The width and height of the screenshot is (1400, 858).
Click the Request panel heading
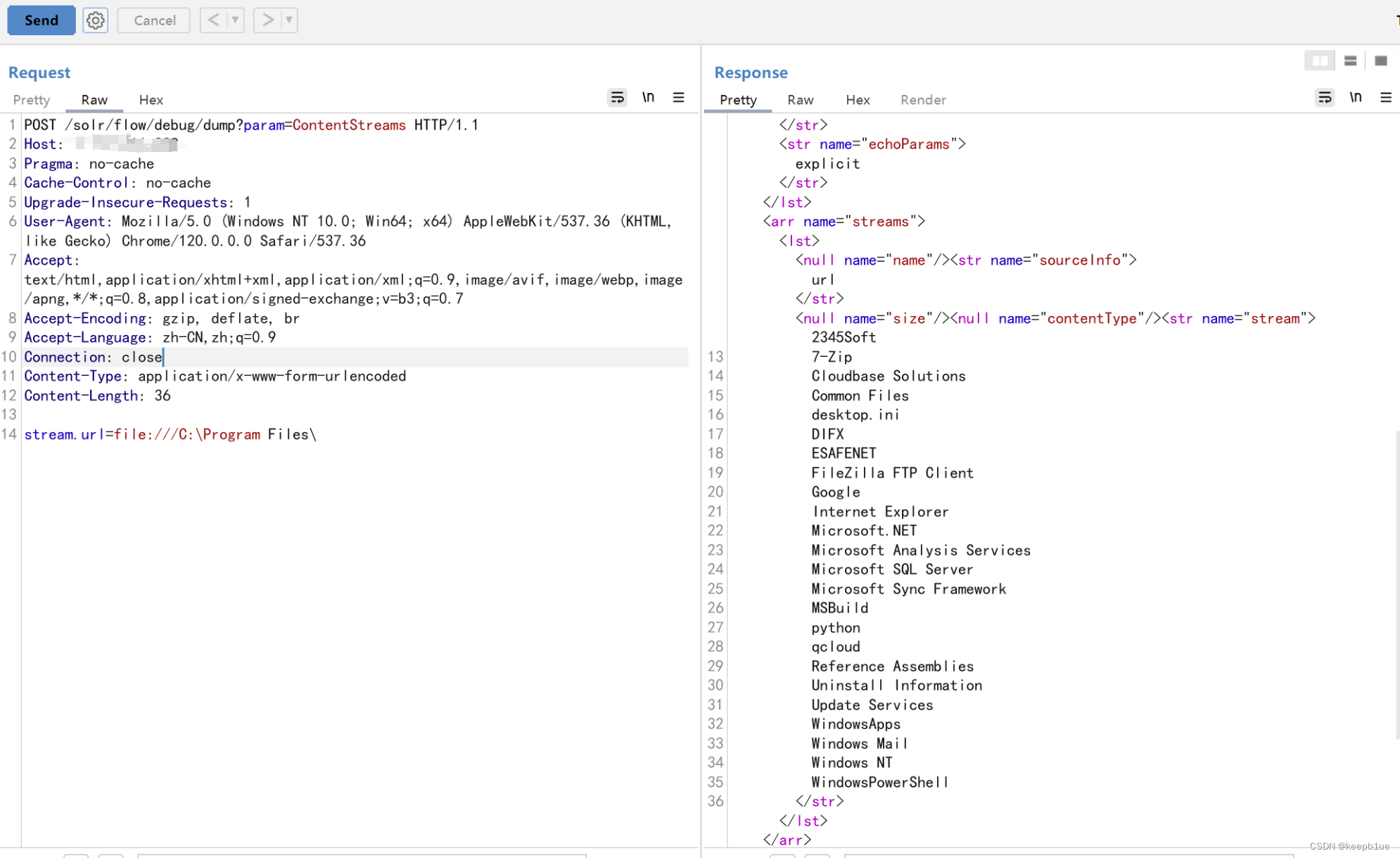tap(39, 72)
